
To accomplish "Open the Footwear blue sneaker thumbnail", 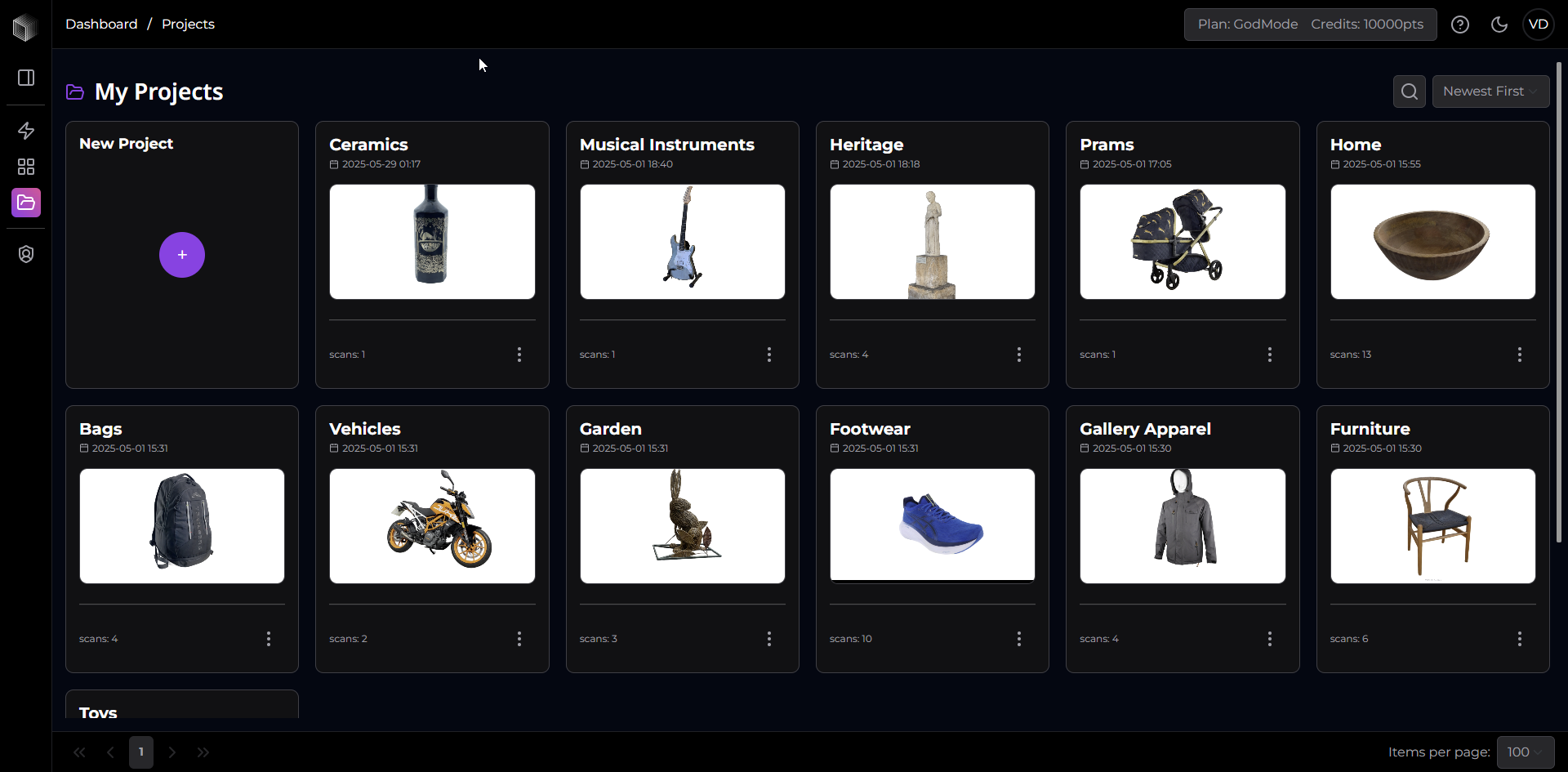I will coord(933,526).
